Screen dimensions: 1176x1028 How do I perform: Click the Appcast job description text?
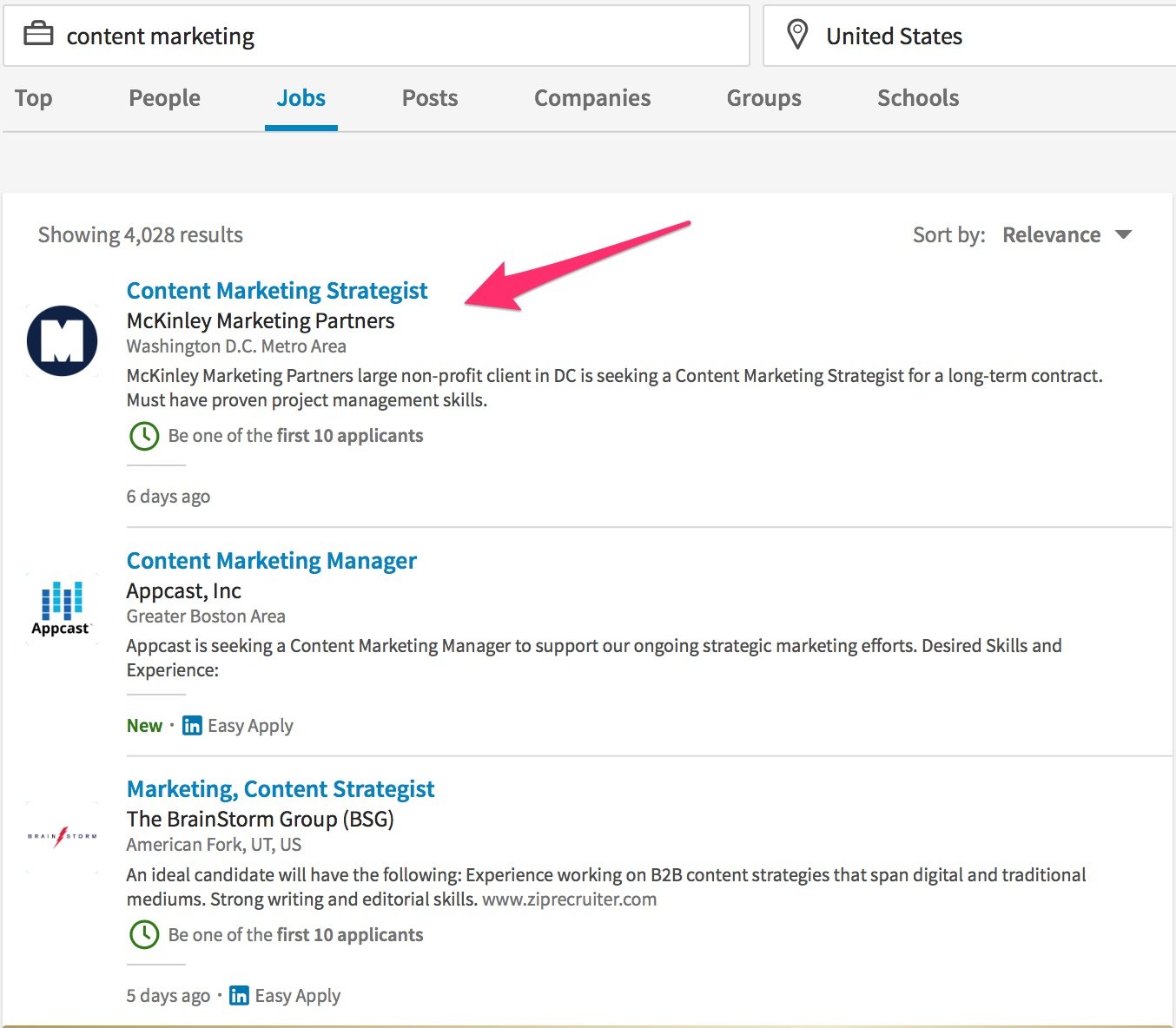[x=594, y=658]
